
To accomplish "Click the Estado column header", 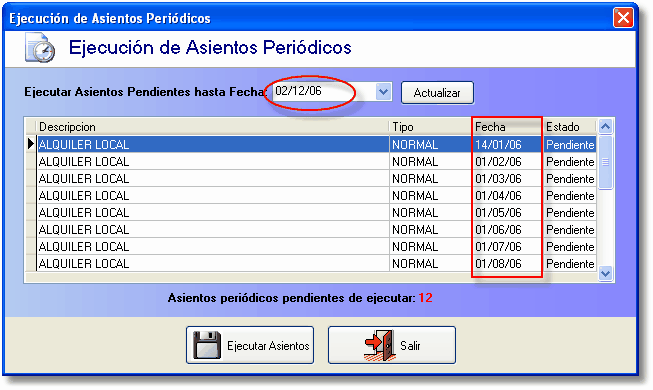I will [x=570, y=127].
